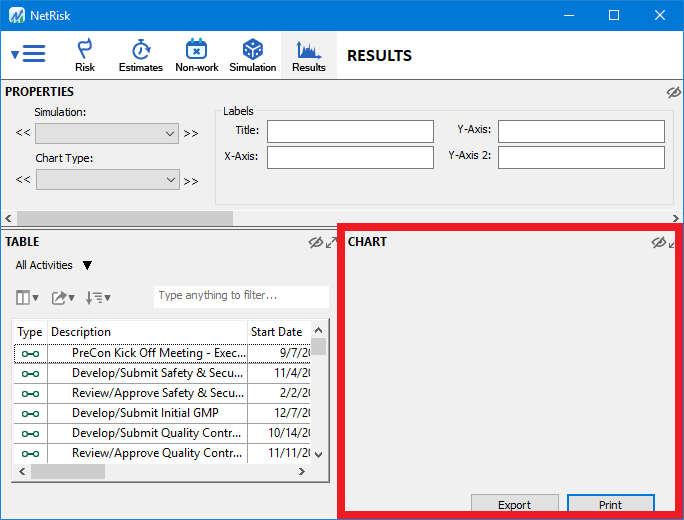Viewport: 684px width, 520px height.
Task: Click the Title label input field
Action: click(x=349, y=131)
